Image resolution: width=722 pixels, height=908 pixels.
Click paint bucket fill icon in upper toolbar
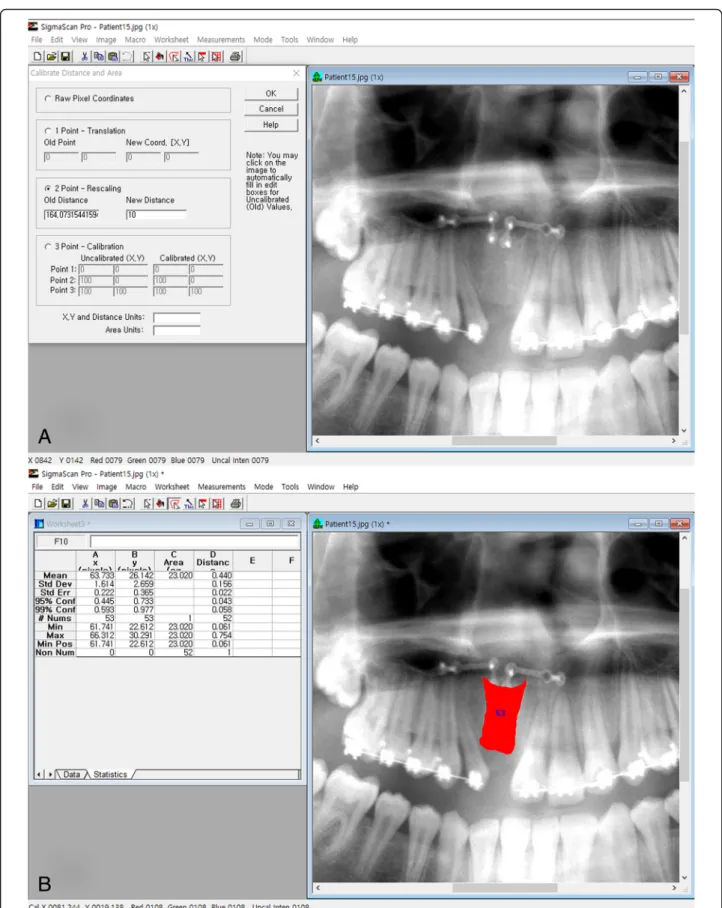[160, 56]
